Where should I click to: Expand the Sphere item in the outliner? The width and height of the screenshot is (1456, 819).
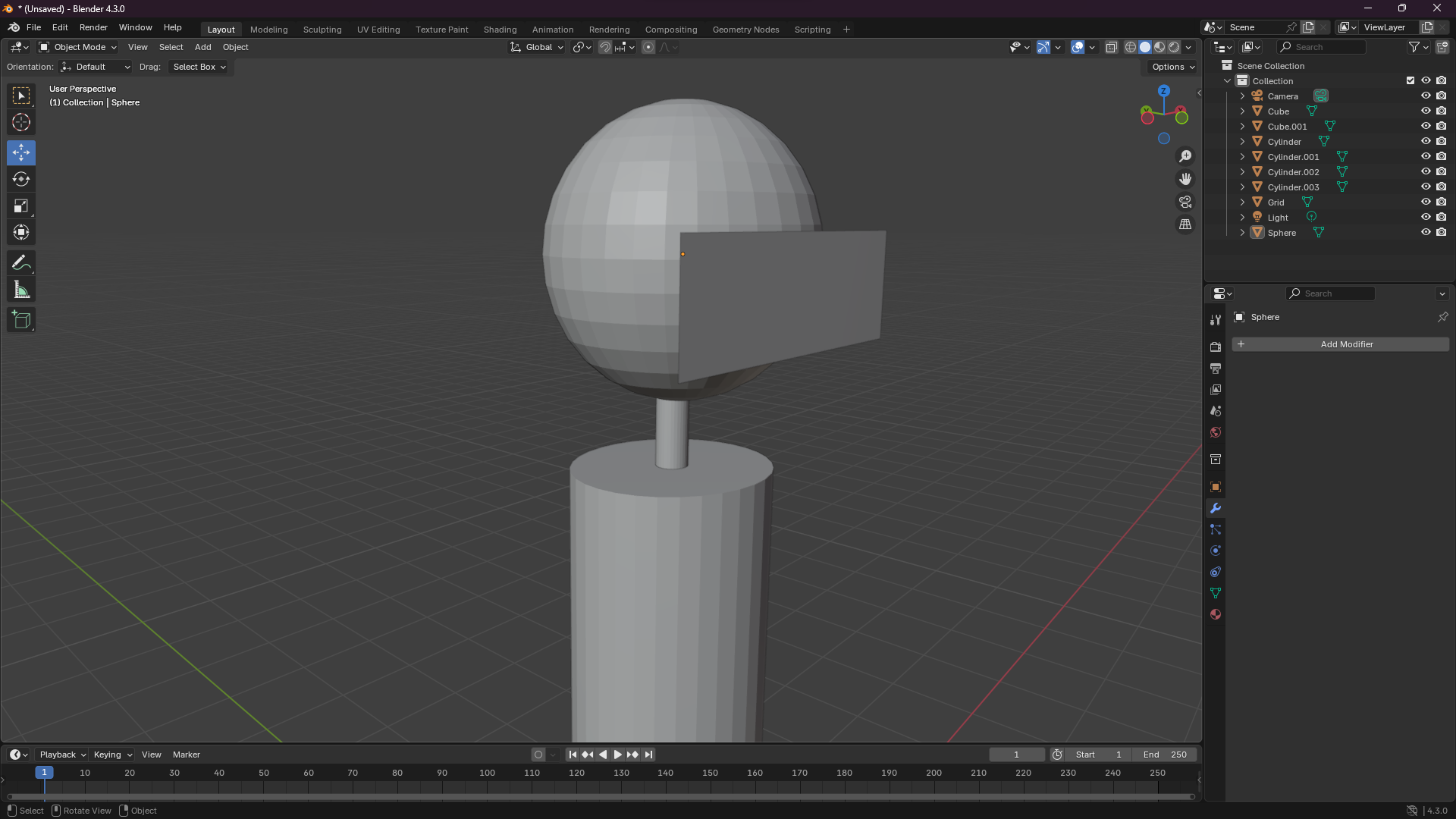tap(1242, 233)
